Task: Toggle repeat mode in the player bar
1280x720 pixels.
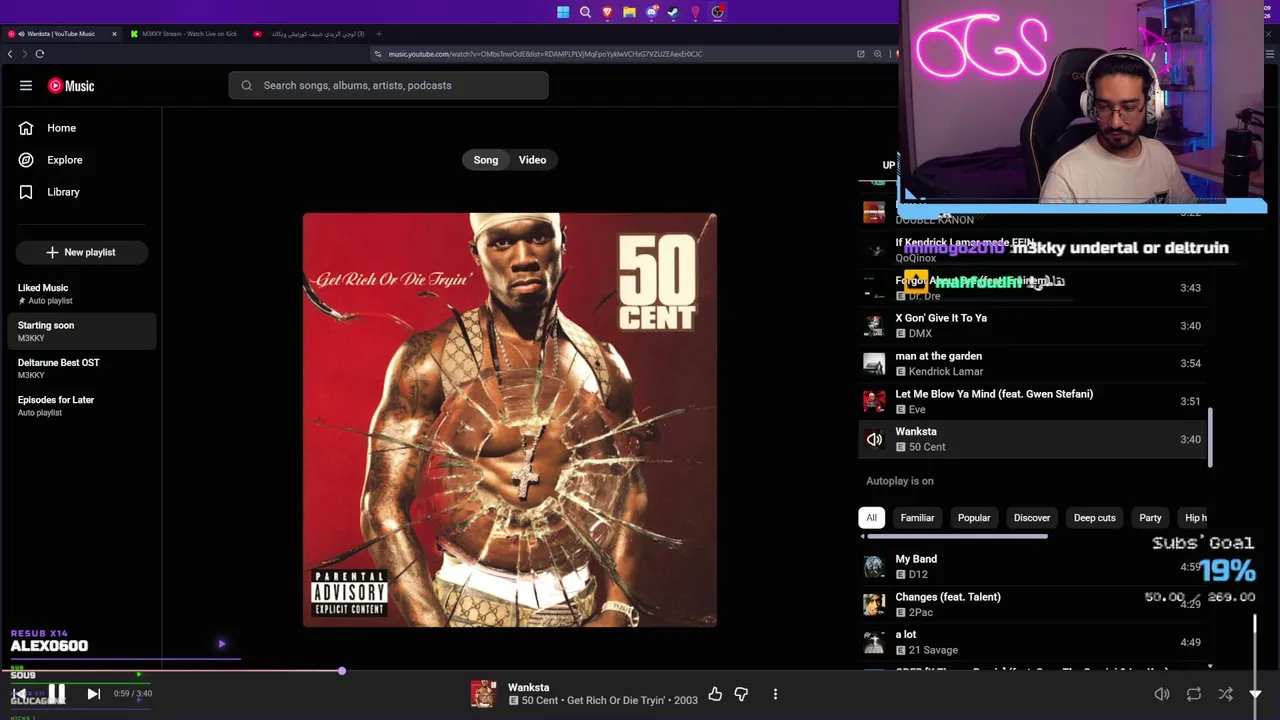Action: (x=1194, y=694)
